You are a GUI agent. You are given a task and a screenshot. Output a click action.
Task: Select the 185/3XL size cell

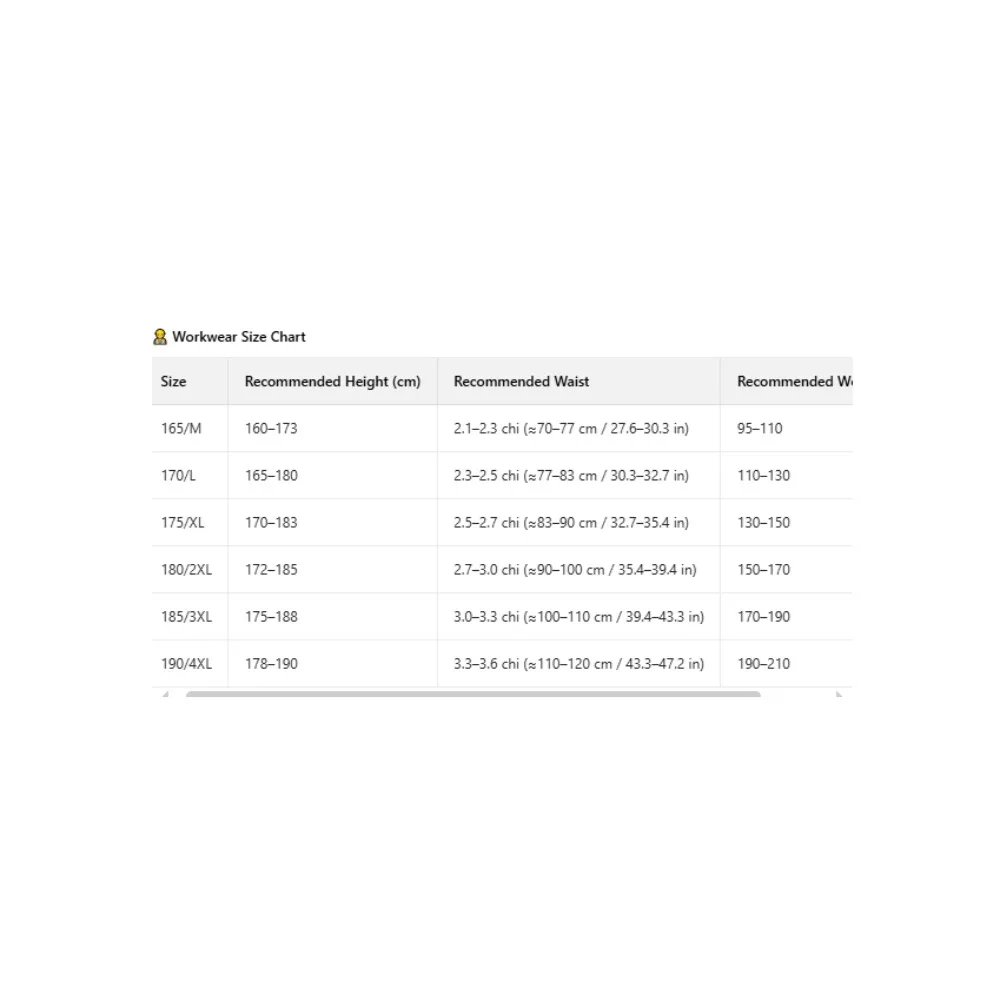186,616
